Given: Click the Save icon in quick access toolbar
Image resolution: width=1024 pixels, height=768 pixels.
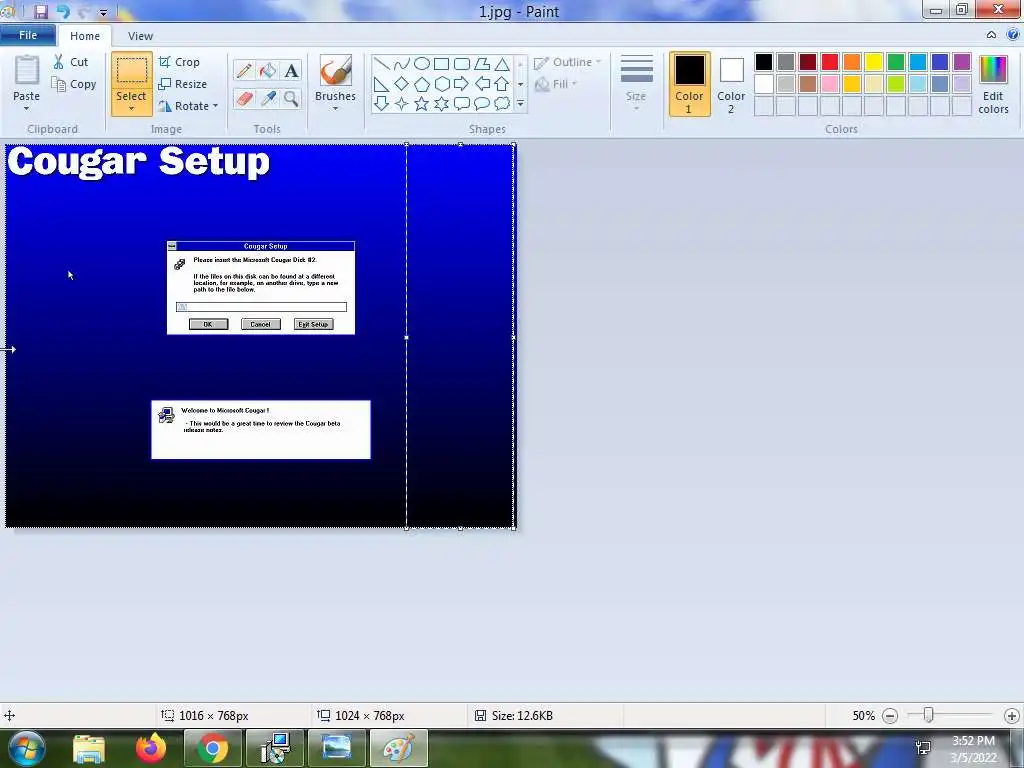Looking at the screenshot, I should [41, 11].
